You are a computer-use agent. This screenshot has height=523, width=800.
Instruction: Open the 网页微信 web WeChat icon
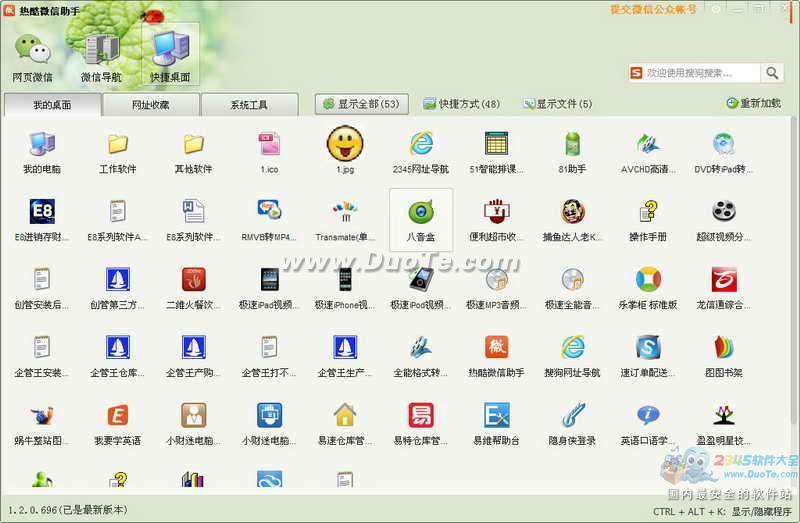[x=33, y=58]
